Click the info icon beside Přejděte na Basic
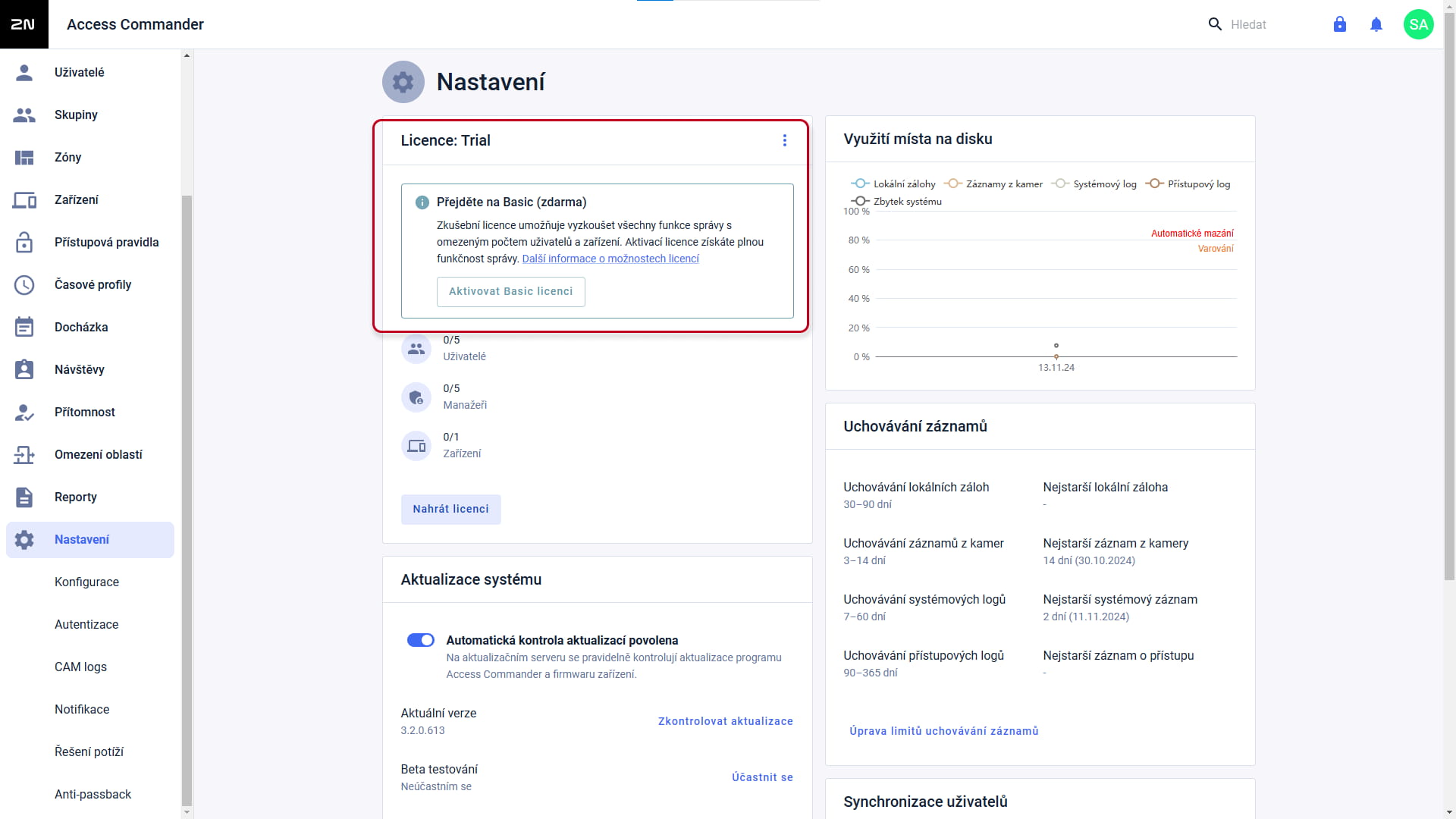 coord(422,202)
